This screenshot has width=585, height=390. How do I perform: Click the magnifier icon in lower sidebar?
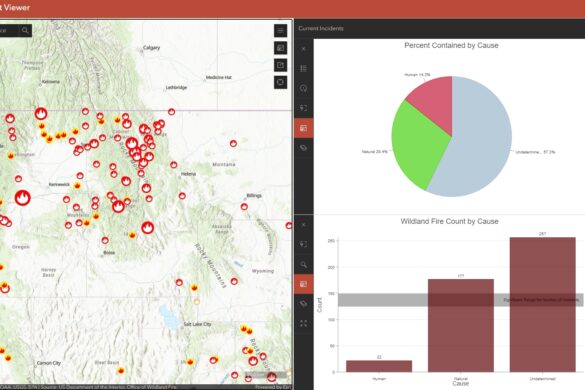pyautogui.click(x=303, y=264)
